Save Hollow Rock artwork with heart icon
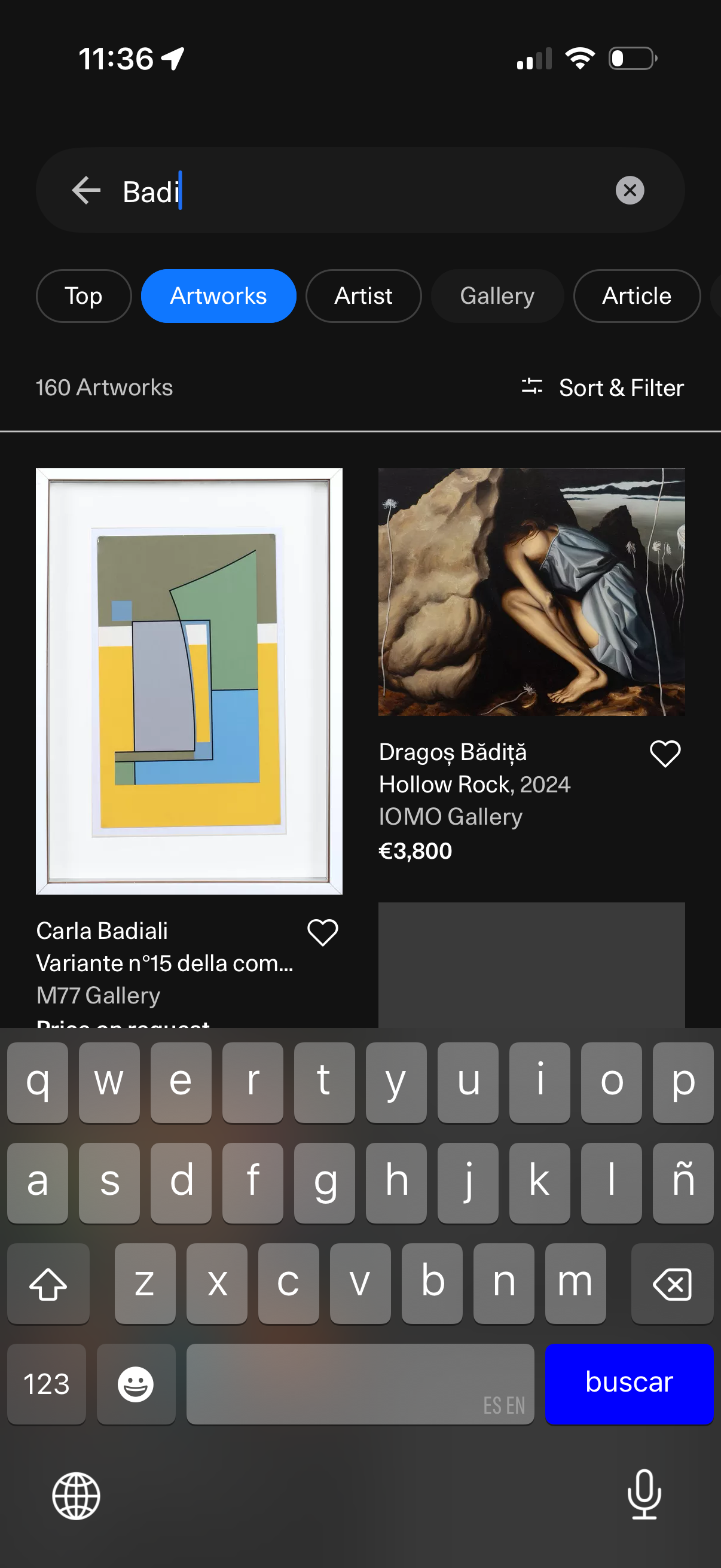The image size is (721, 1568). [x=664, y=754]
